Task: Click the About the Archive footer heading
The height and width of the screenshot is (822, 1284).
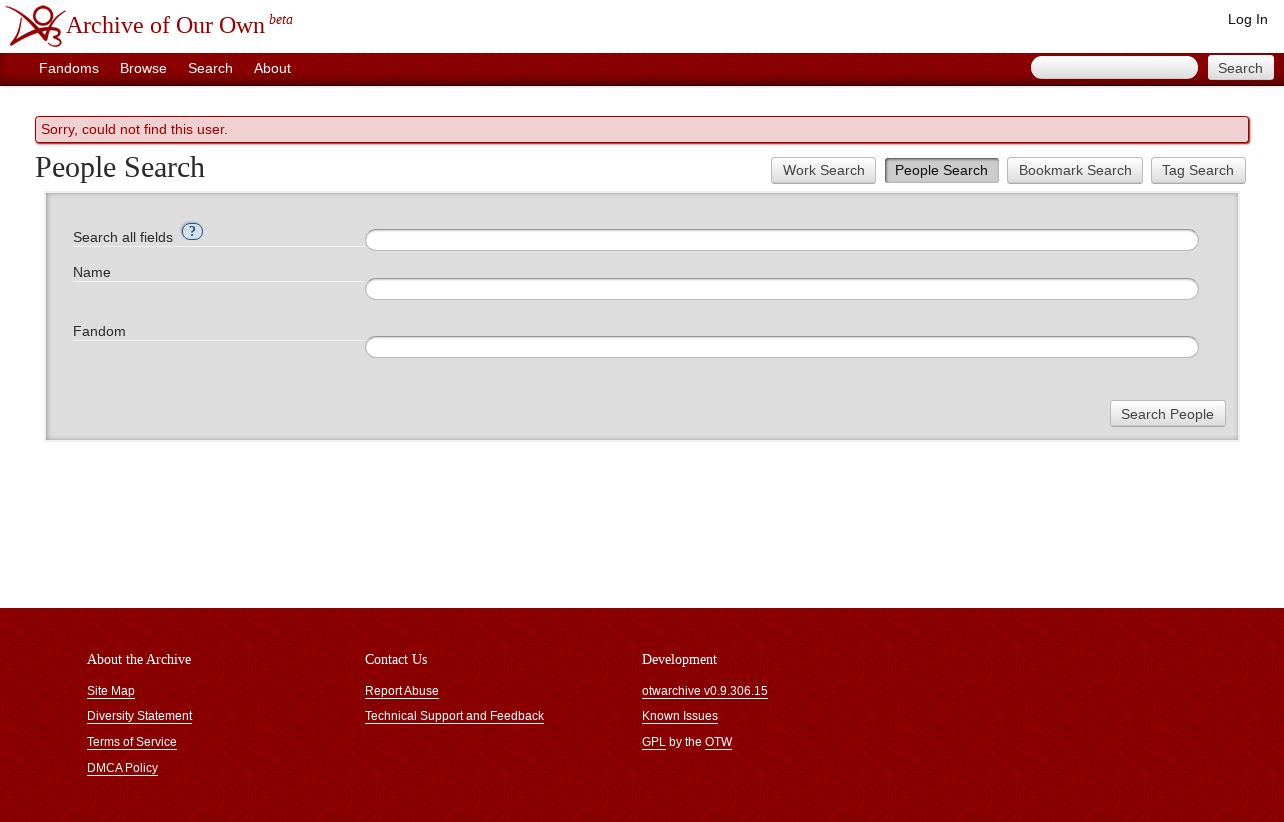Action: (x=139, y=660)
